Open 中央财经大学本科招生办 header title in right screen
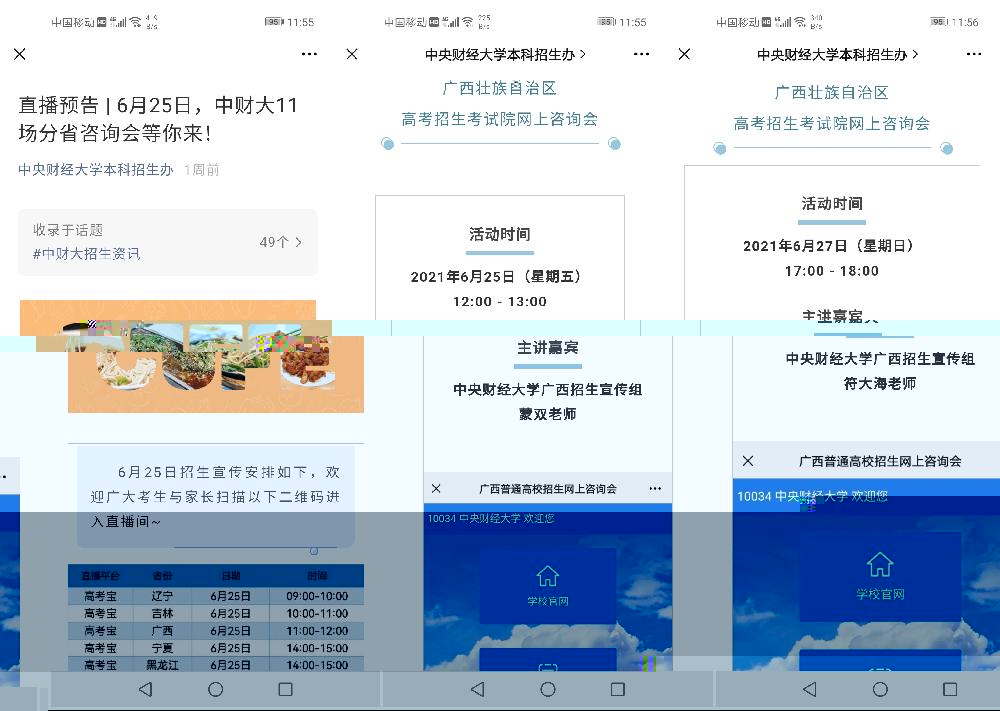Viewport: 1000px width, 711px height. [x=837, y=55]
